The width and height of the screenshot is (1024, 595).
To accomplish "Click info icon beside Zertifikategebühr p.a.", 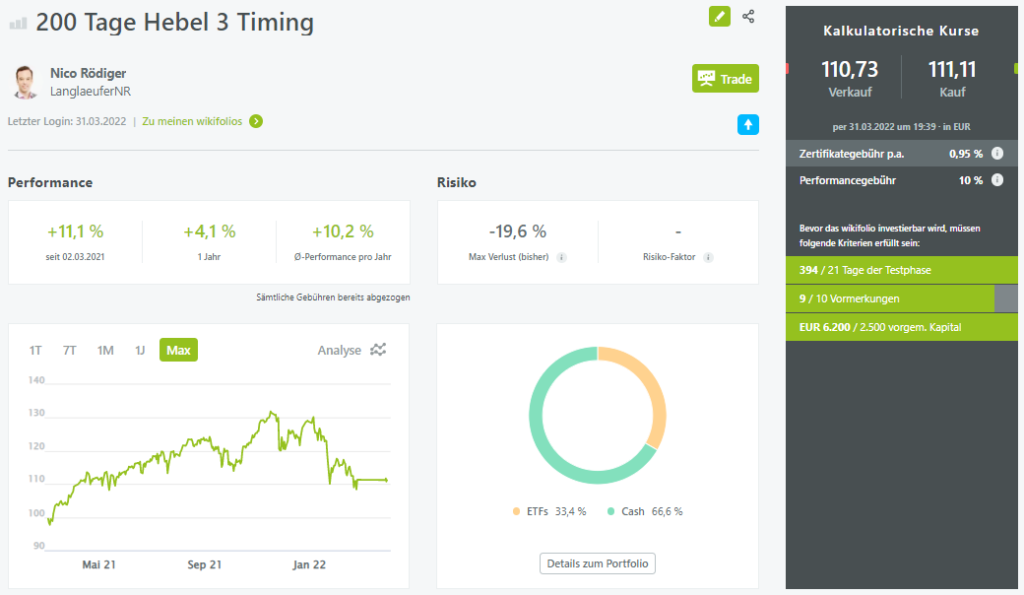I will (997, 153).
